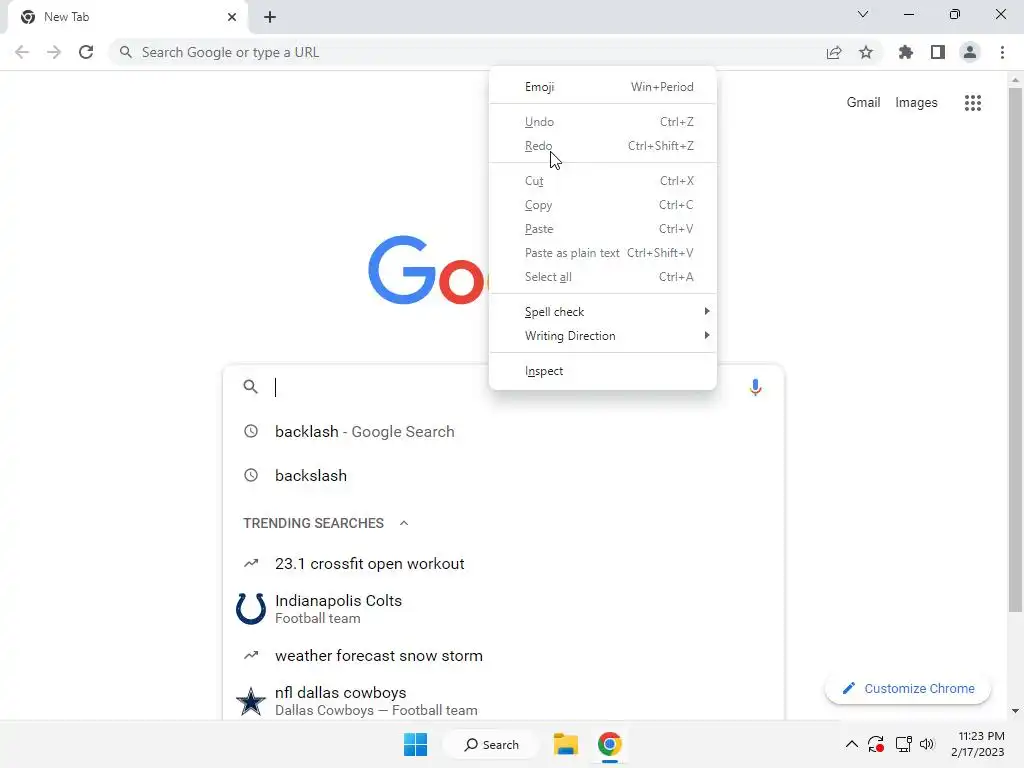Click into the Google search box

[x=503, y=387]
